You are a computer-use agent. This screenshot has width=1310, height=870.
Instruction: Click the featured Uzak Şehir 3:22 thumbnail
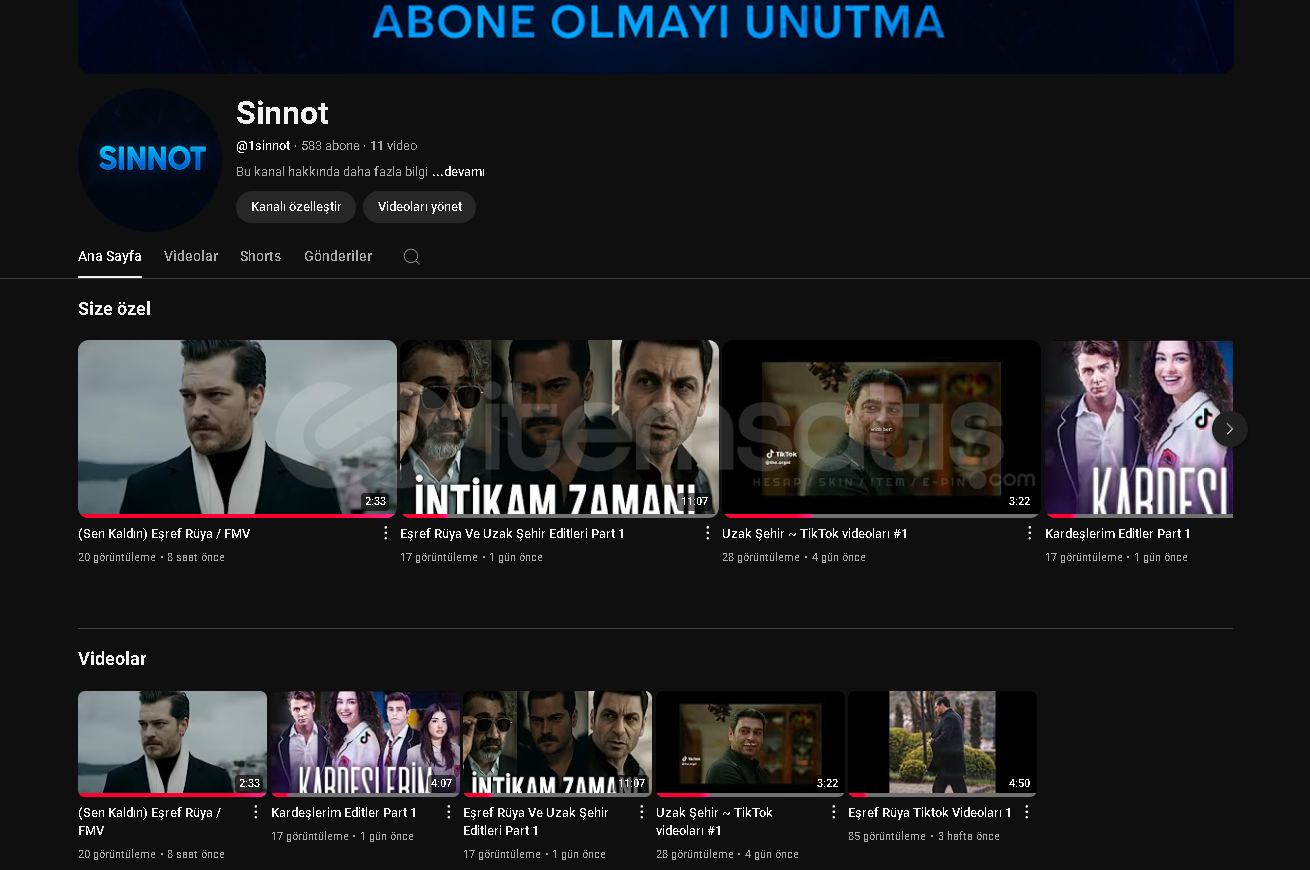(x=881, y=428)
